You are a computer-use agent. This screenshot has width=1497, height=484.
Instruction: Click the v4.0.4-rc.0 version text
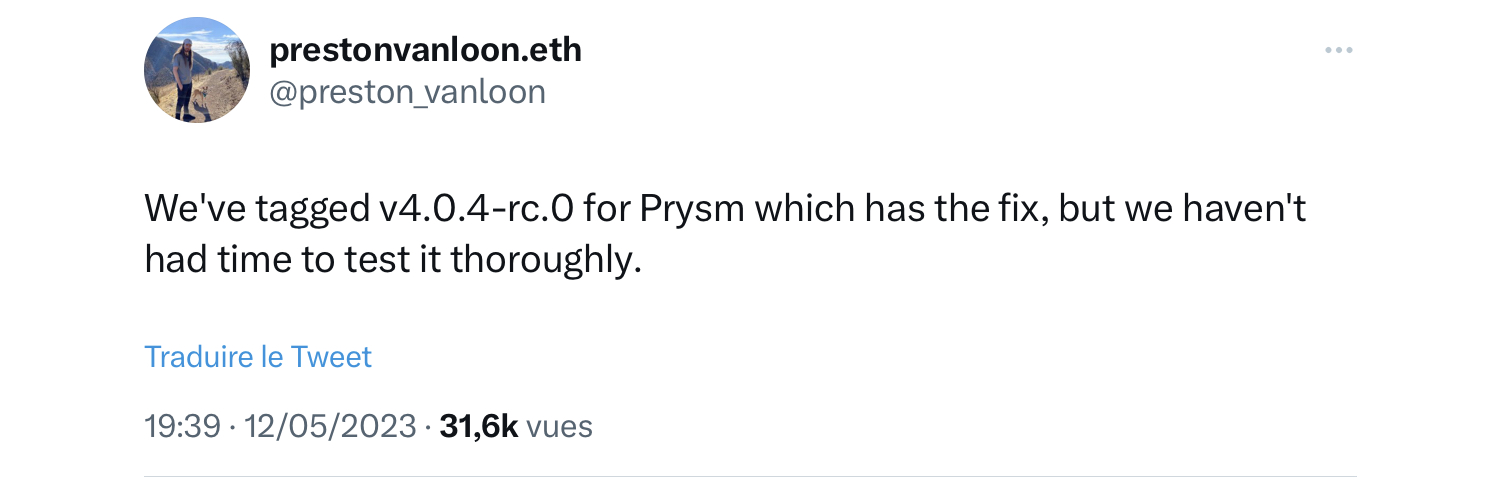coord(474,211)
